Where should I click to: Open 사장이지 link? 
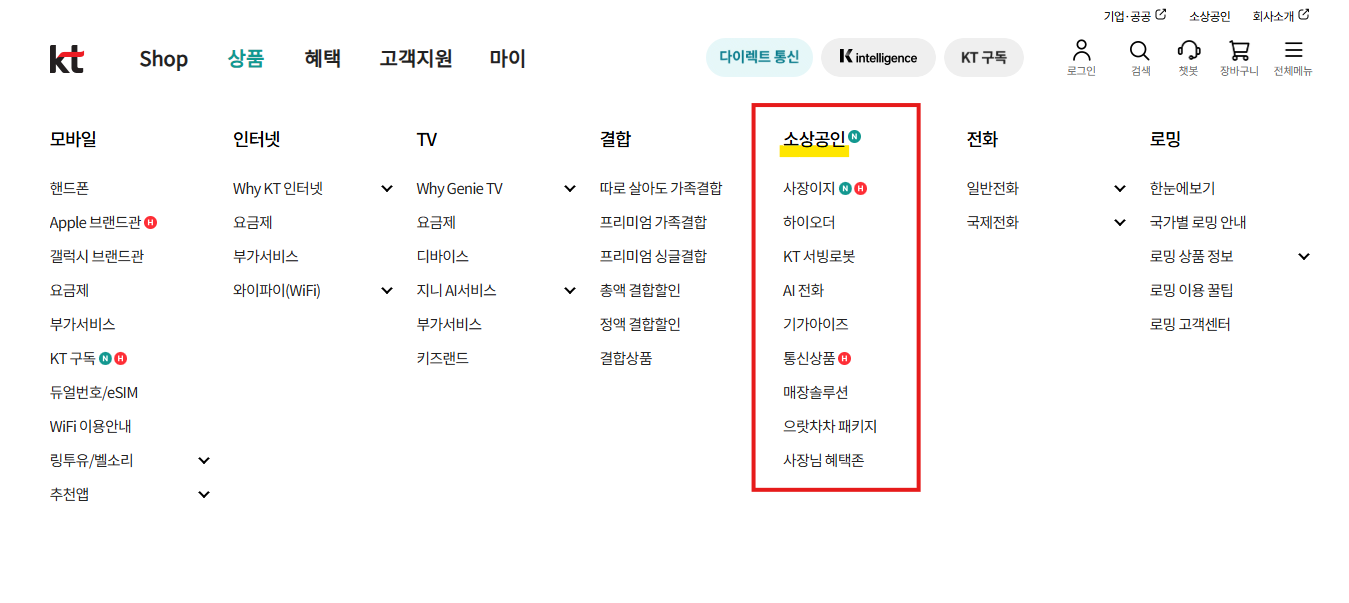[809, 189]
